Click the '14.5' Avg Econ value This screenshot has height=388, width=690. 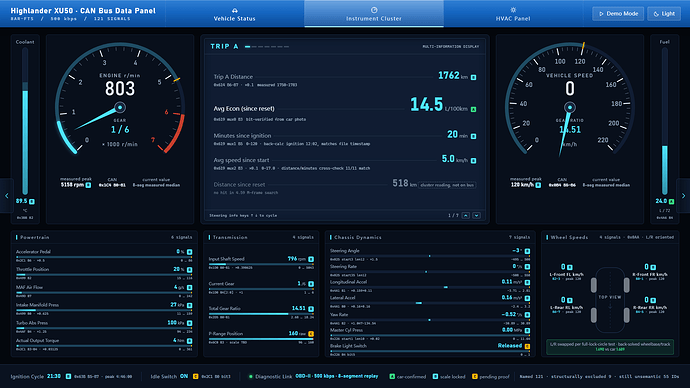click(x=426, y=105)
